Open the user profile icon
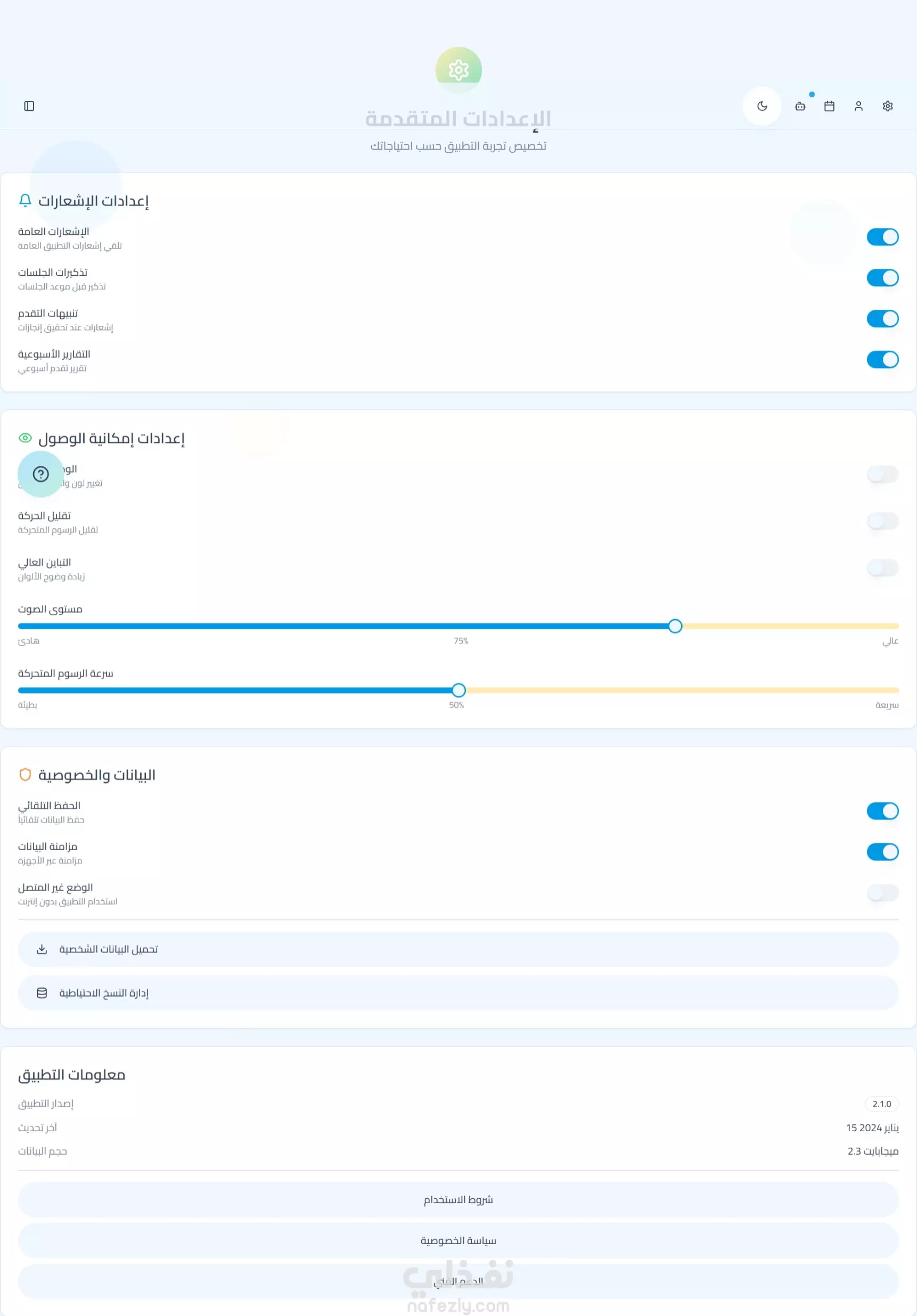 click(858, 106)
